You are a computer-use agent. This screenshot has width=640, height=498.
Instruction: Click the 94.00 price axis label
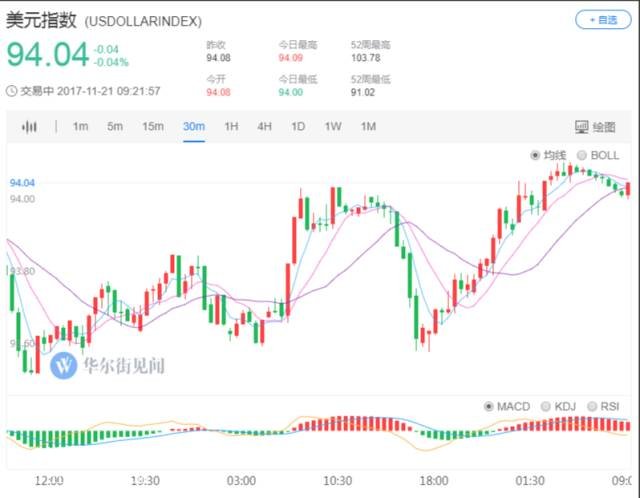(x=22, y=199)
